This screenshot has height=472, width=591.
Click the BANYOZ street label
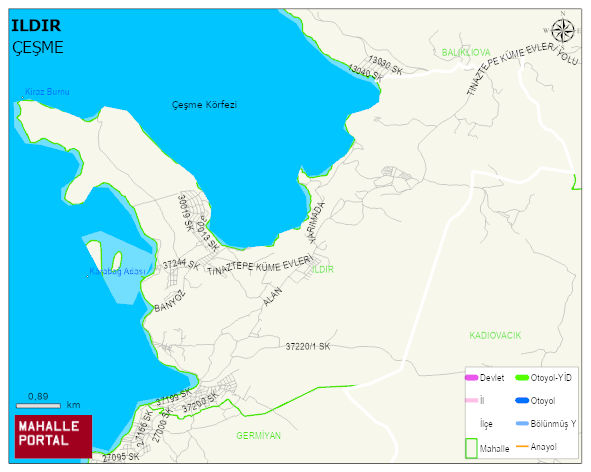170,301
